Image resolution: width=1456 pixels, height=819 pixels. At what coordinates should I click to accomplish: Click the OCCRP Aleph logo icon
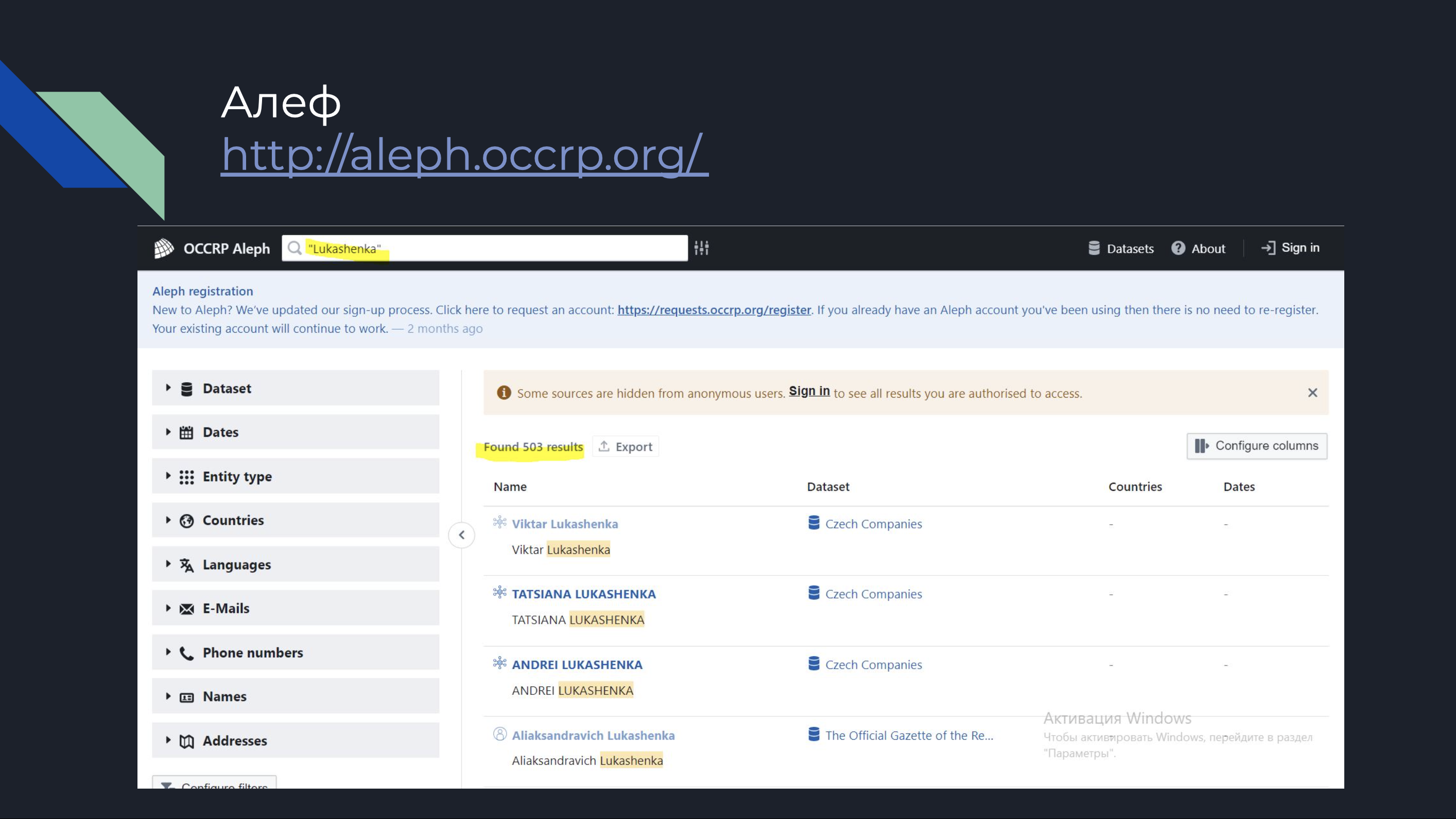click(x=164, y=248)
